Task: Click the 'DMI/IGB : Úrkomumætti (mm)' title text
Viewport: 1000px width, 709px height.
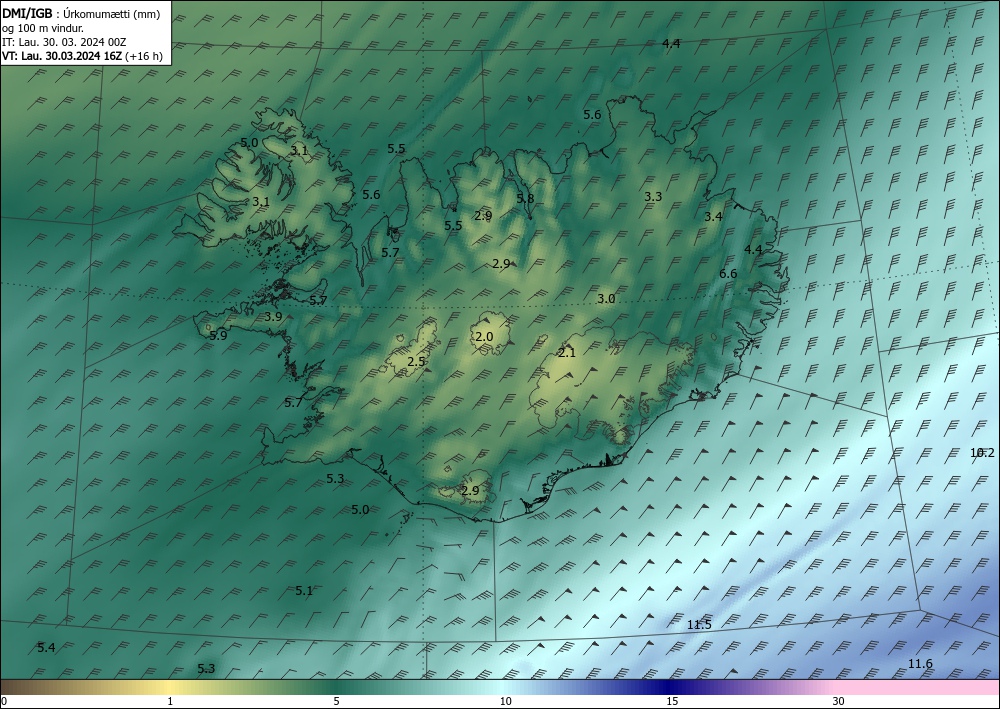Action: pos(81,14)
